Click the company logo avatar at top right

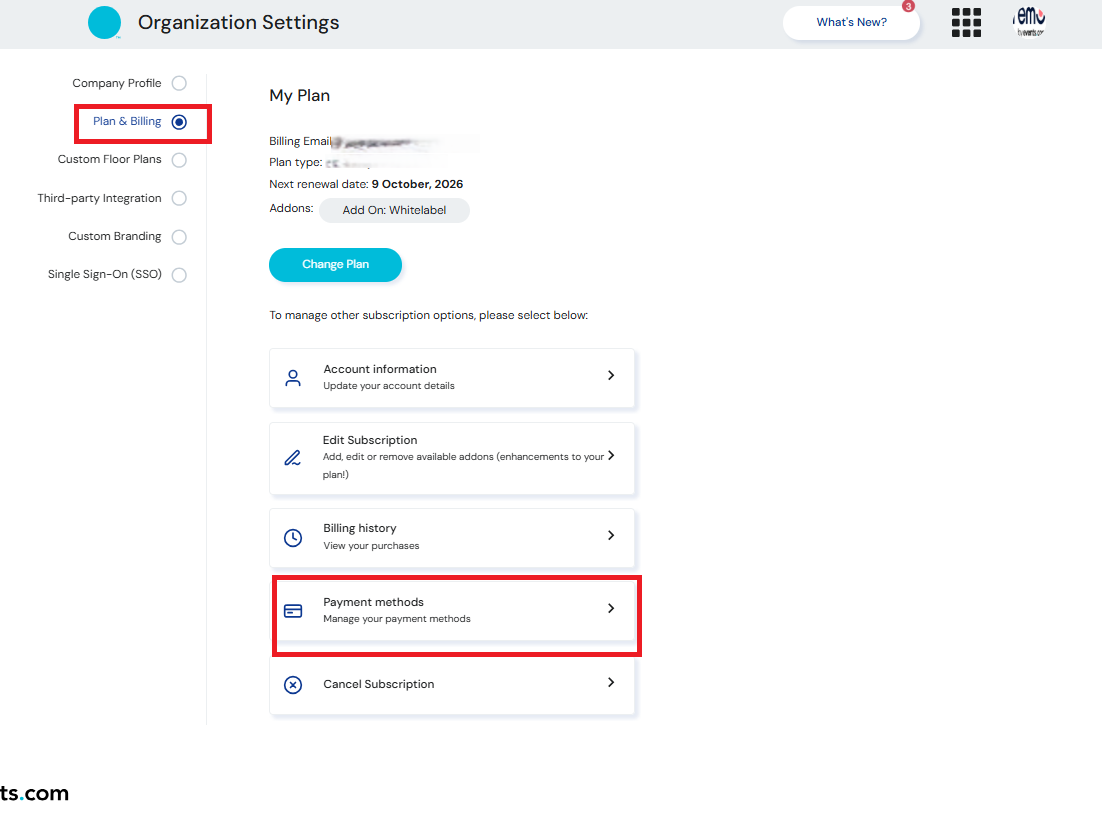click(1029, 21)
